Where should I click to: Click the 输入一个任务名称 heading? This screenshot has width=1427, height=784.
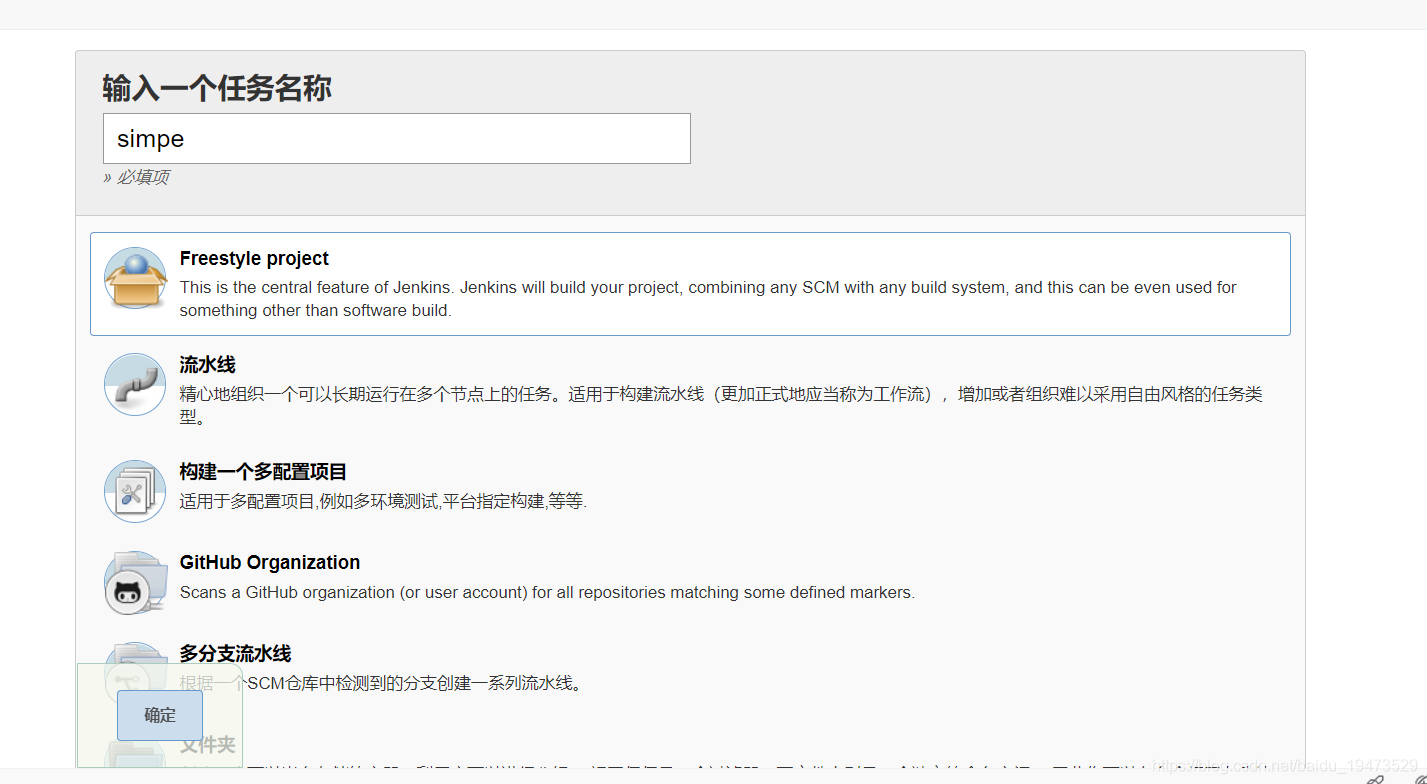pos(217,88)
